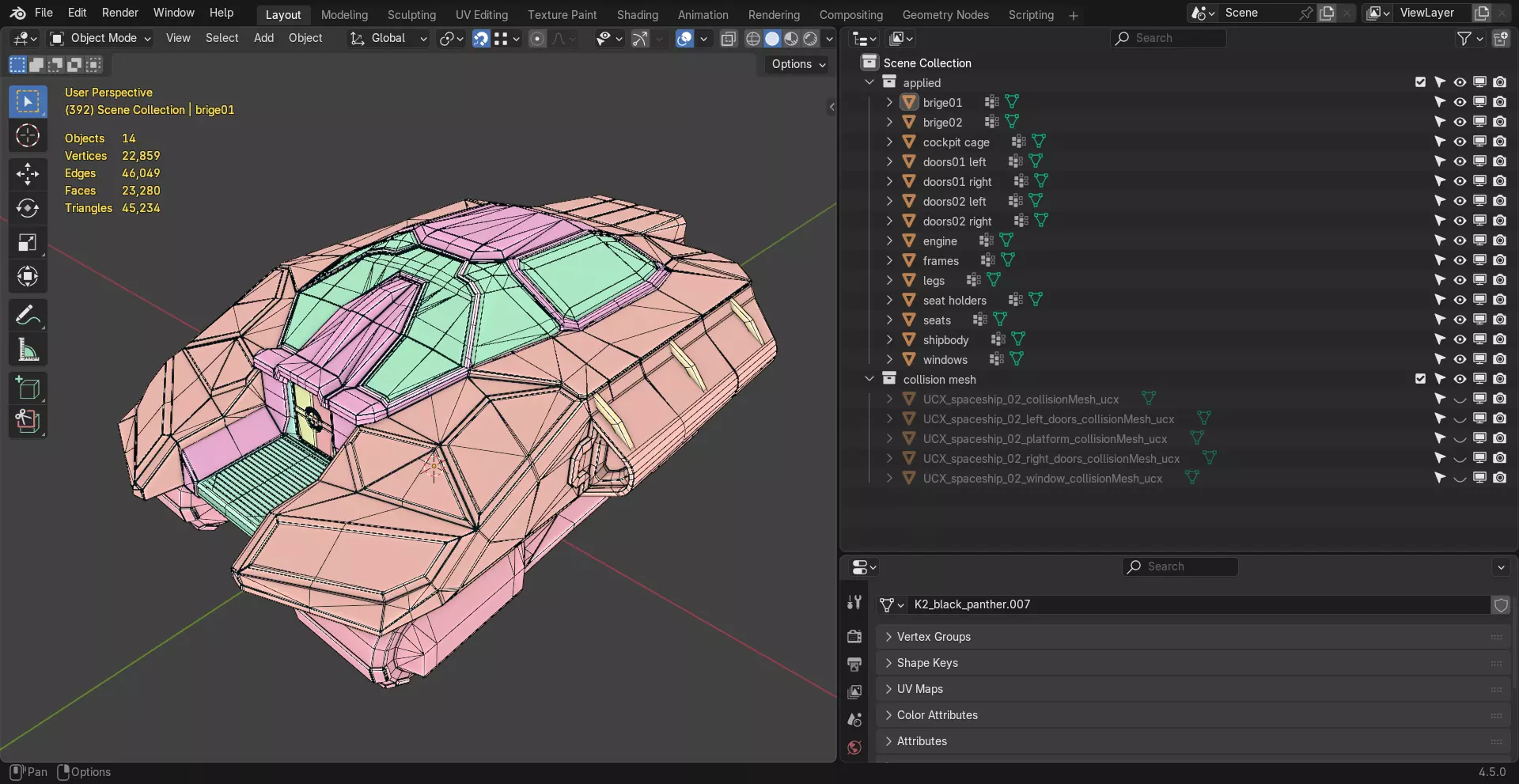Show UCX_spaceship_02_collisionMesh_ucx in viewport
The height and width of the screenshot is (784, 1519).
(x=1460, y=399)
